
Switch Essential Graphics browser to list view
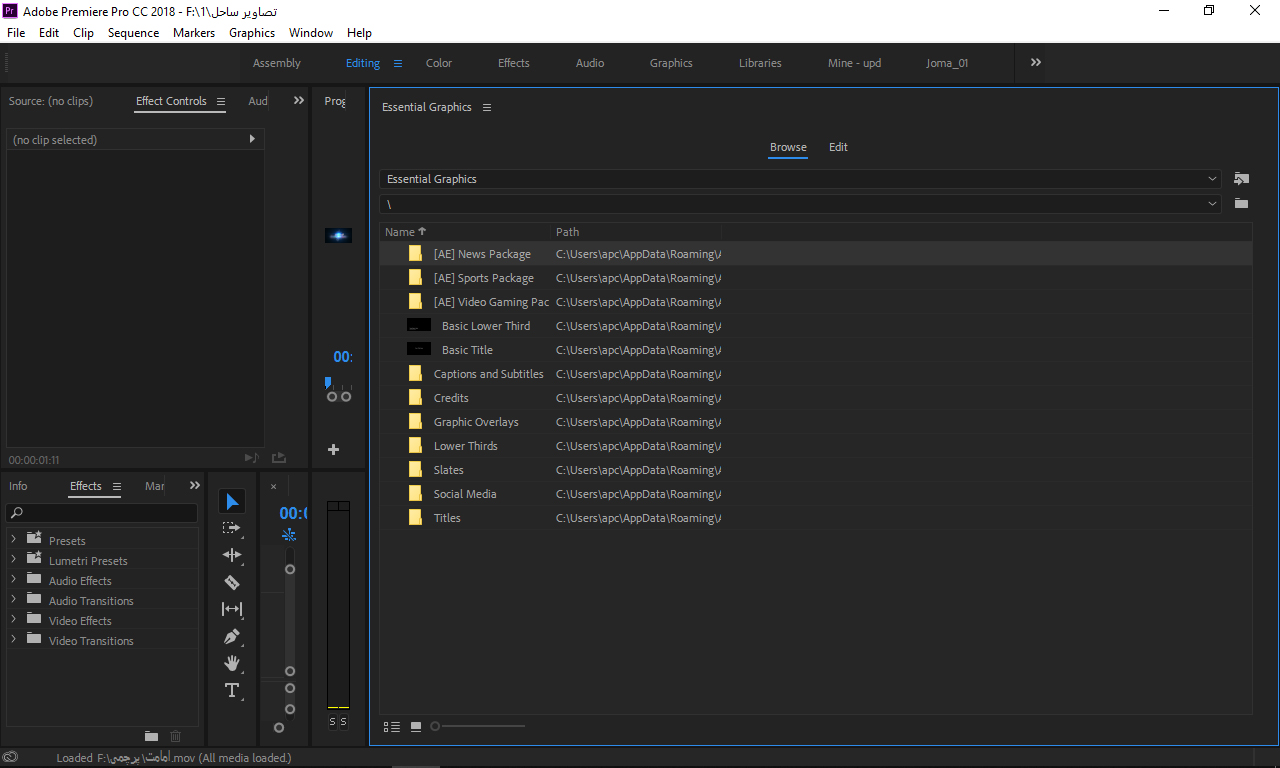point(392,726)
